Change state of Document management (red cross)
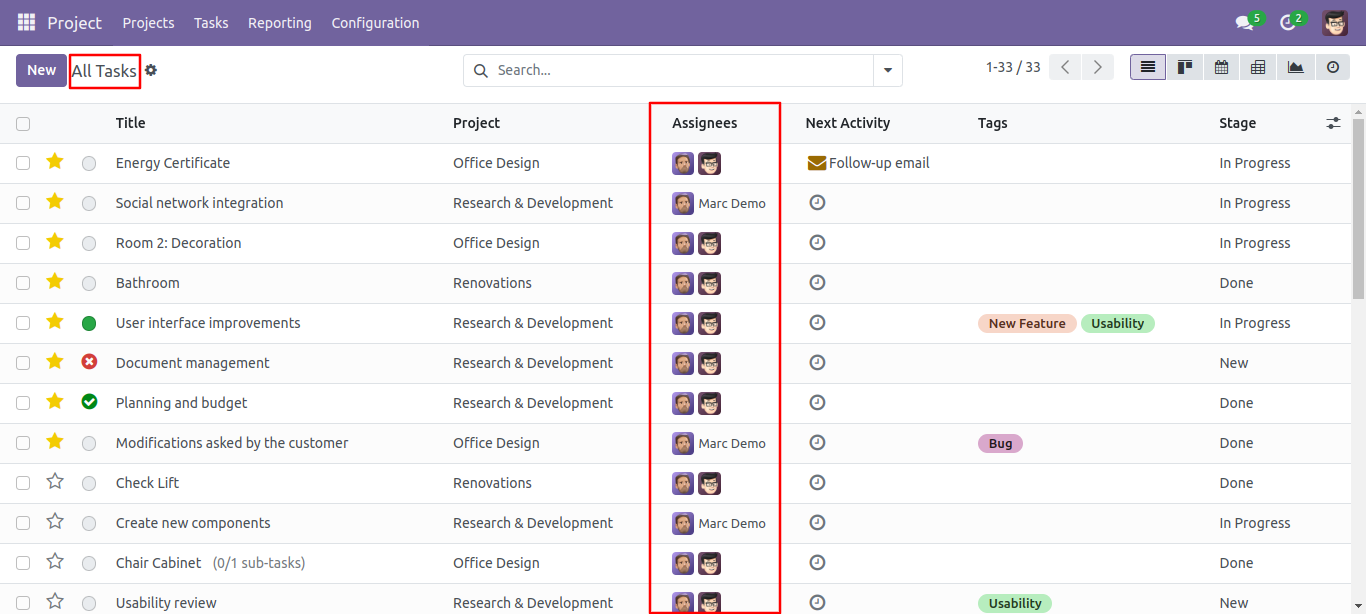 coord(89,362)
